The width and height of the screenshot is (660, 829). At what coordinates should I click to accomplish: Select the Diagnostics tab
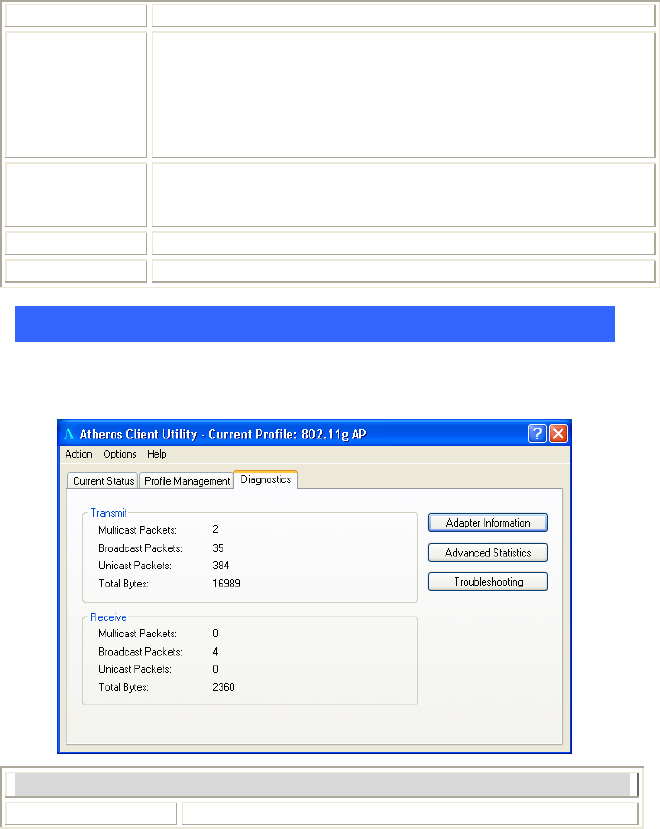[x=265, y=480]
